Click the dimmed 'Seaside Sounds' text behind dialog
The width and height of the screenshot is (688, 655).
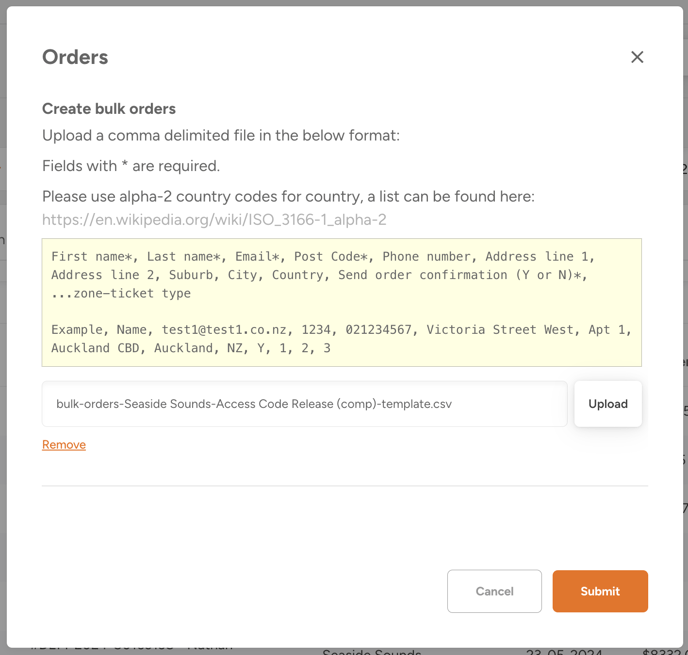(370, 651)
